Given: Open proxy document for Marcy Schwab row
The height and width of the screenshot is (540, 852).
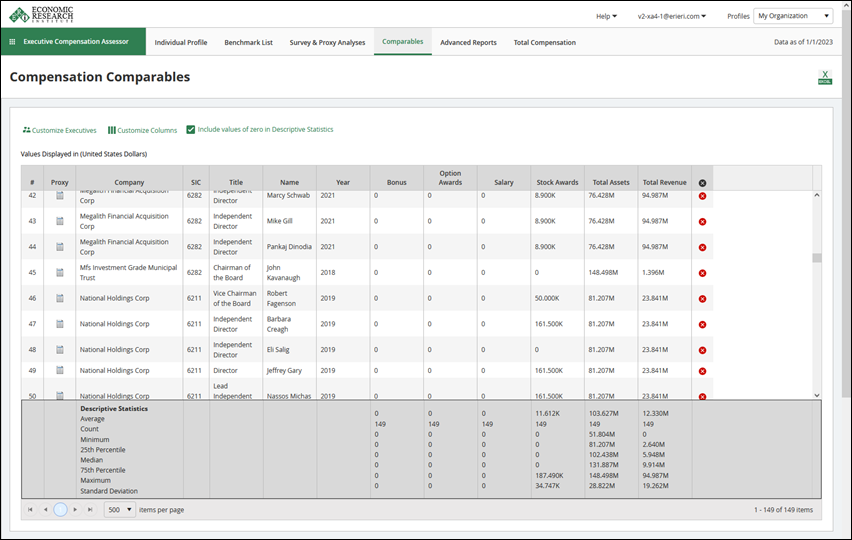Looking at the screenshot, I should [60, 196].
